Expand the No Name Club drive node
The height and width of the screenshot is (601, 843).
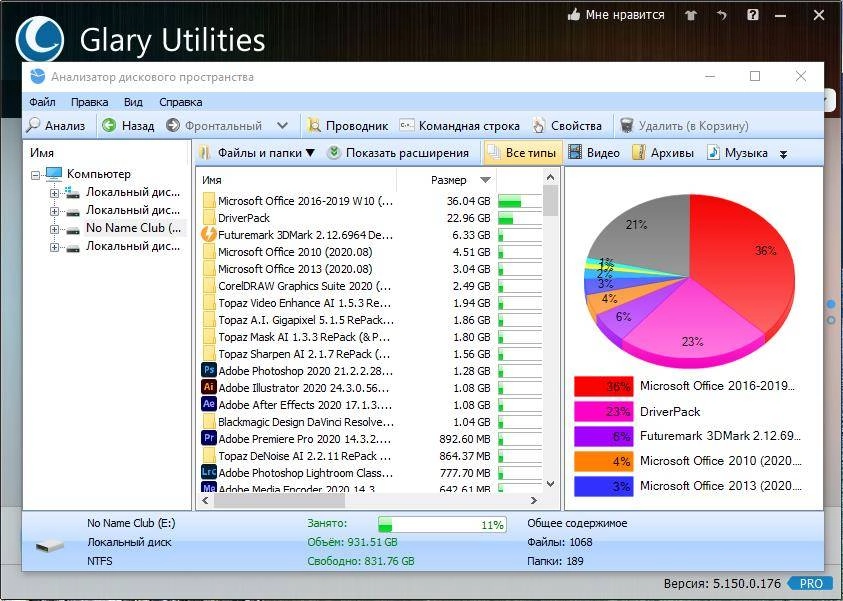click(54, 230)
